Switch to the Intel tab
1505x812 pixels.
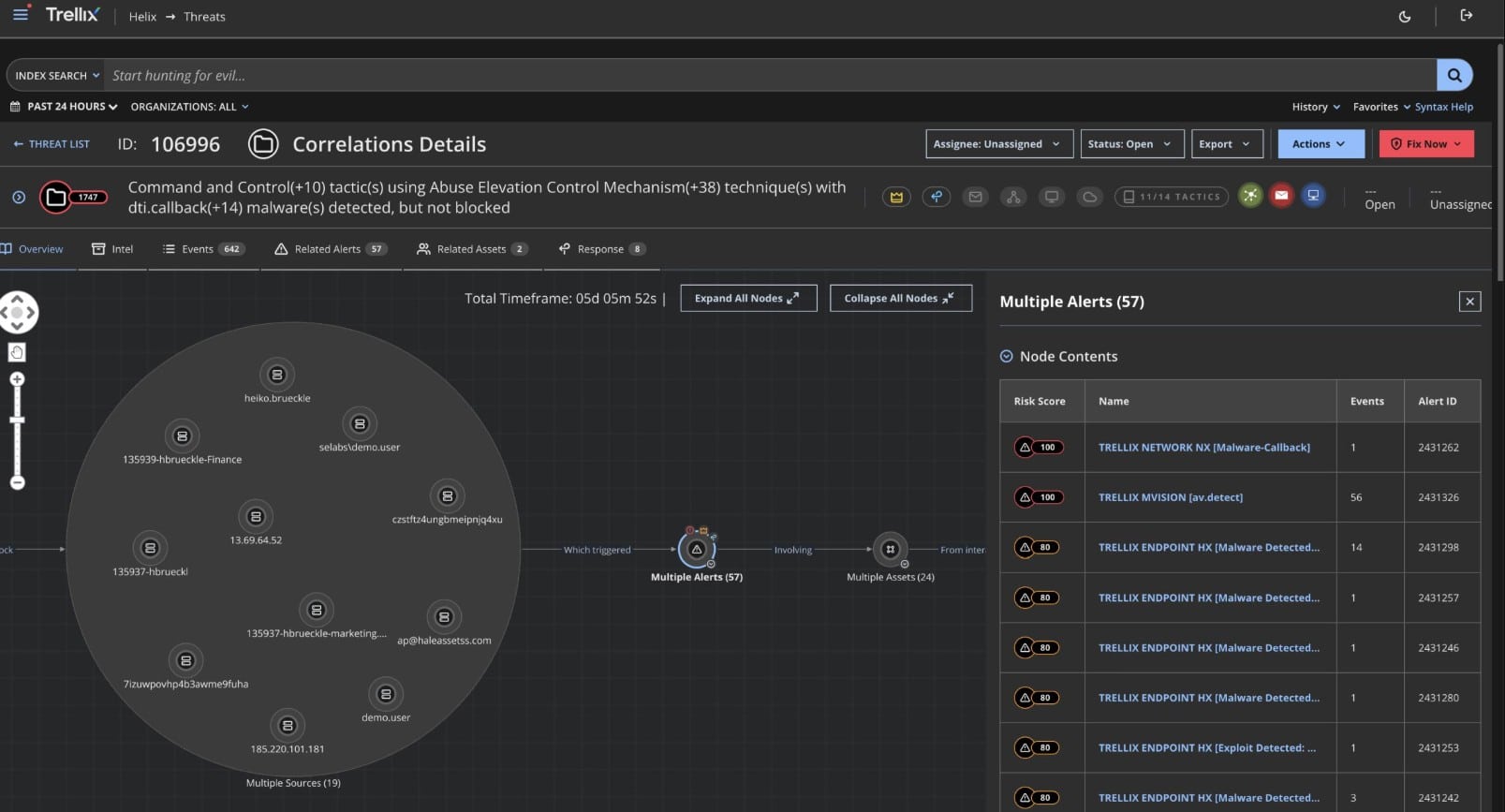pyautogui.click(x=112, y=249)
